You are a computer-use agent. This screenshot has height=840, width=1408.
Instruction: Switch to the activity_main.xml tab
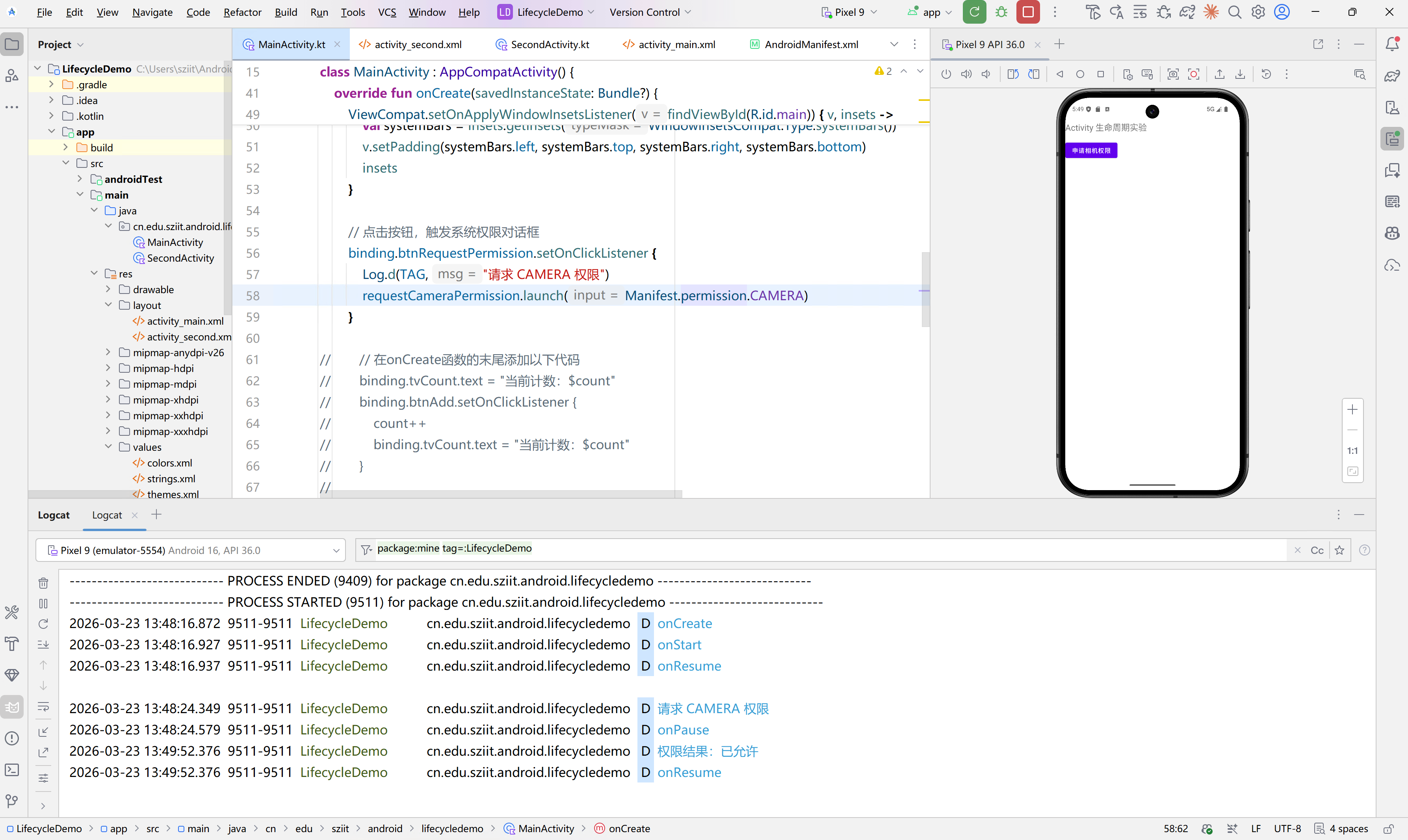669,44
